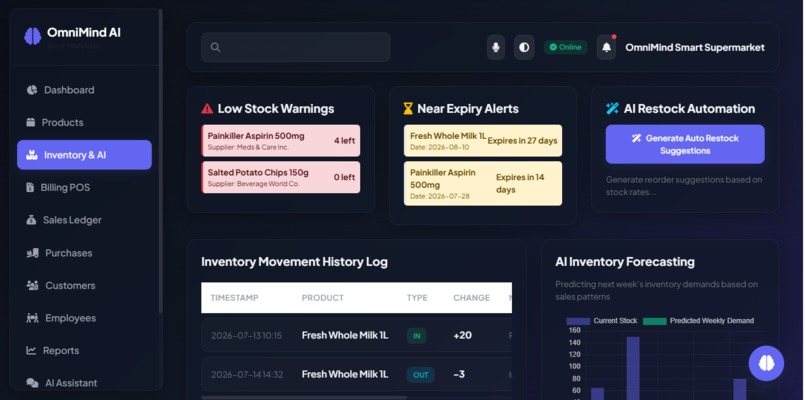Click the AI Assistant chat bubbles icon
Screen dimensions: 806x400
pos(32,383)
